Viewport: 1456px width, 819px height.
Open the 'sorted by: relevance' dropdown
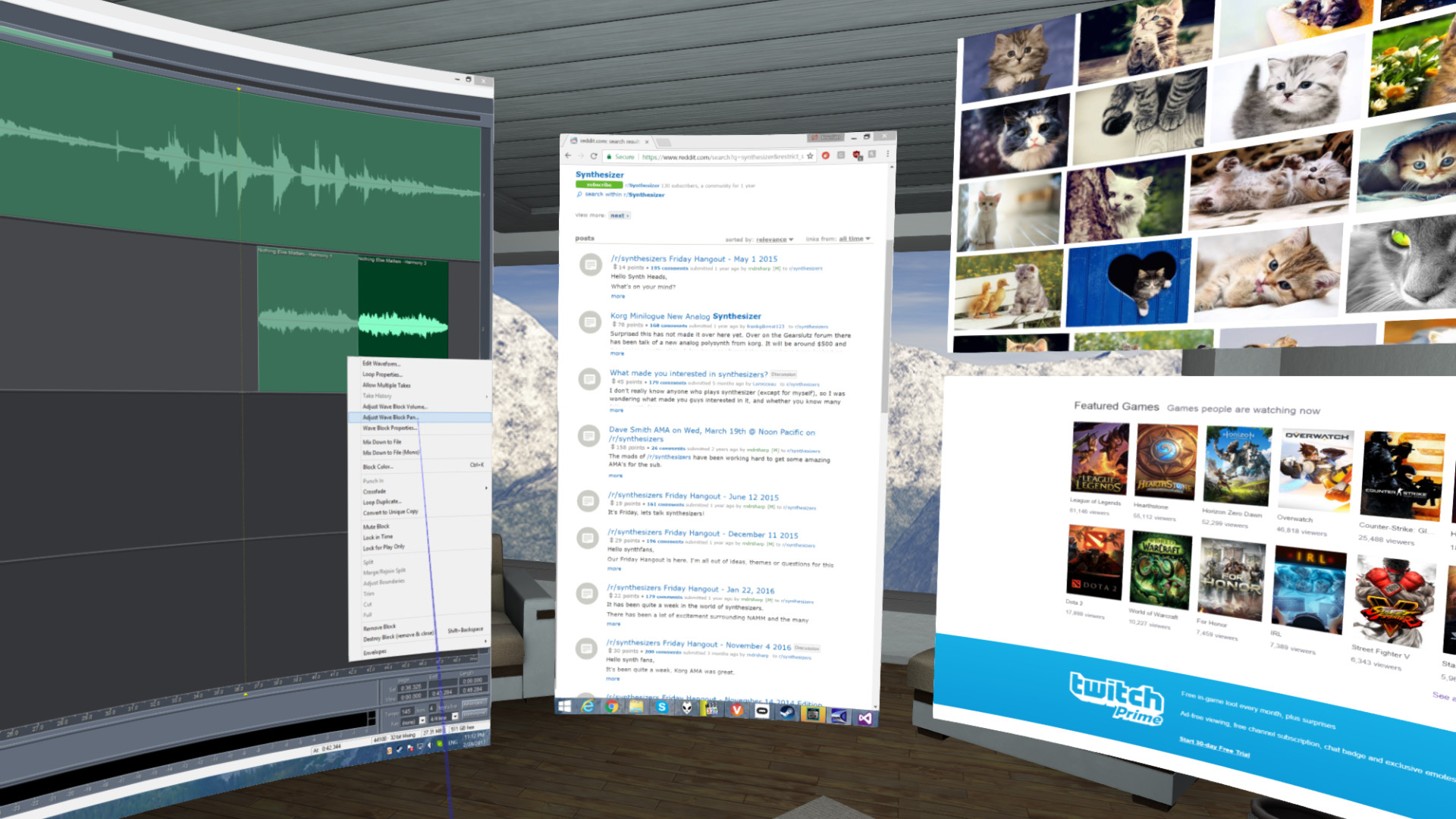(772, 239)
